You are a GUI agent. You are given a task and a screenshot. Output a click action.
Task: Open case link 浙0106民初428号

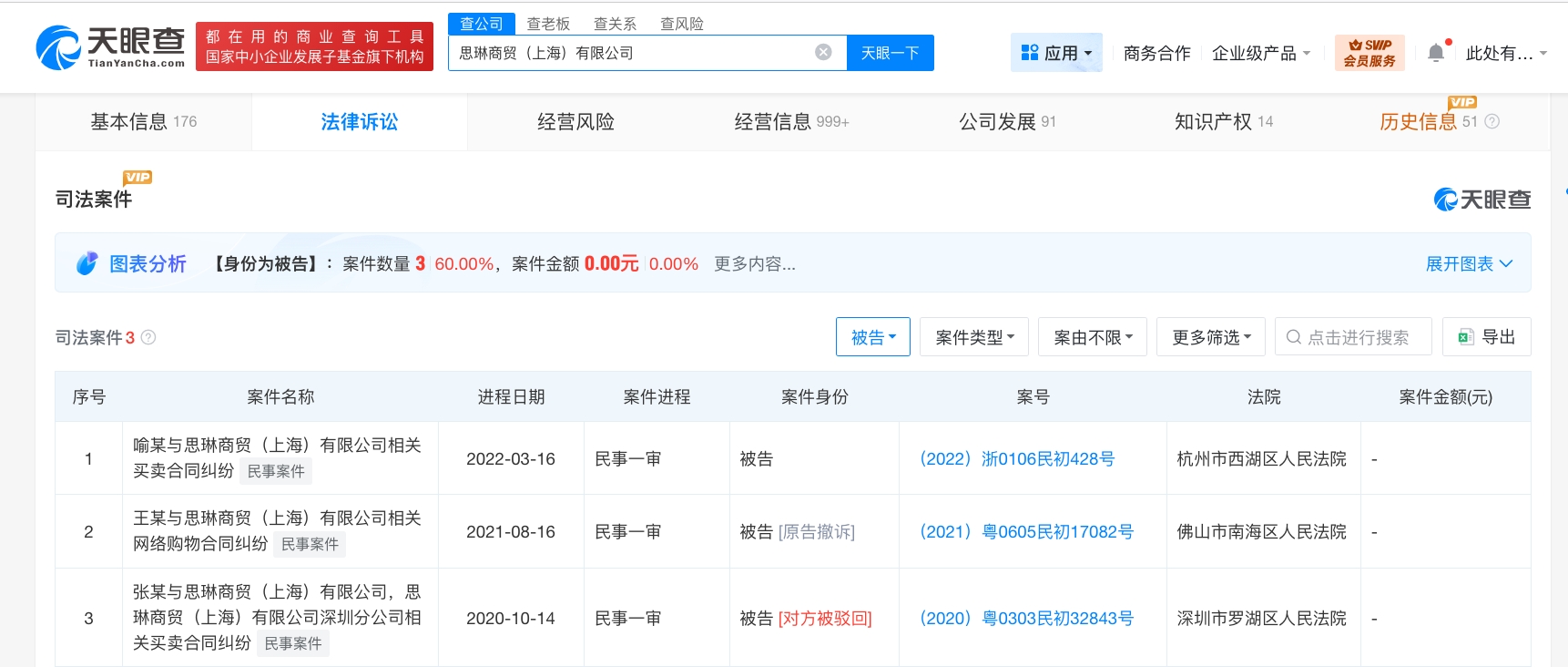click(x=1017, y=458)
